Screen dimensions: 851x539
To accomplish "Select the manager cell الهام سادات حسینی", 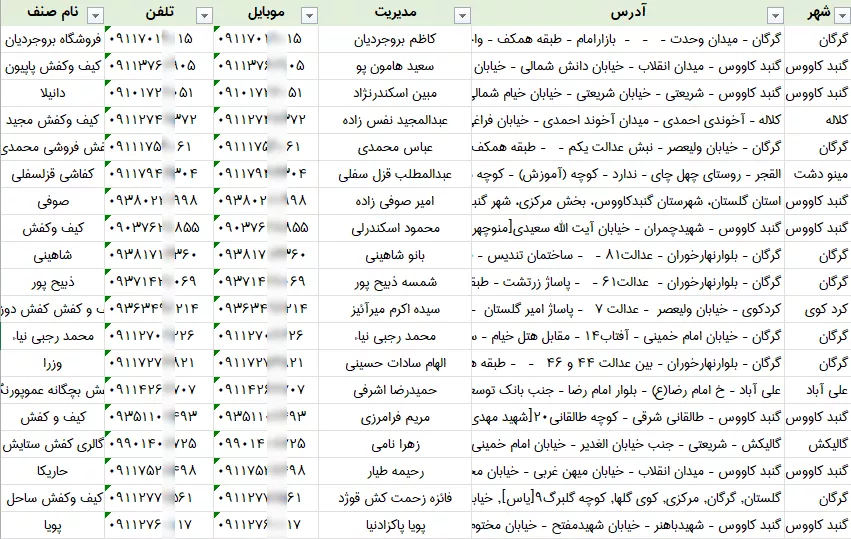I will tap(395, 363).
